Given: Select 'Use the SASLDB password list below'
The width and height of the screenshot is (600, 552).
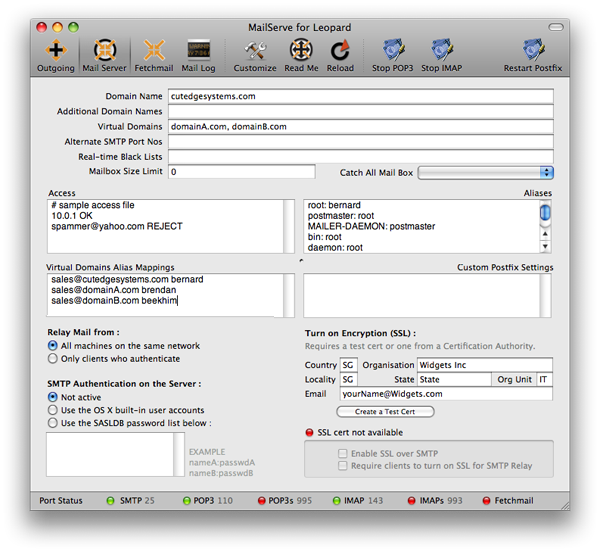Looking at the screenshot, I should click(x=52, y=424).
